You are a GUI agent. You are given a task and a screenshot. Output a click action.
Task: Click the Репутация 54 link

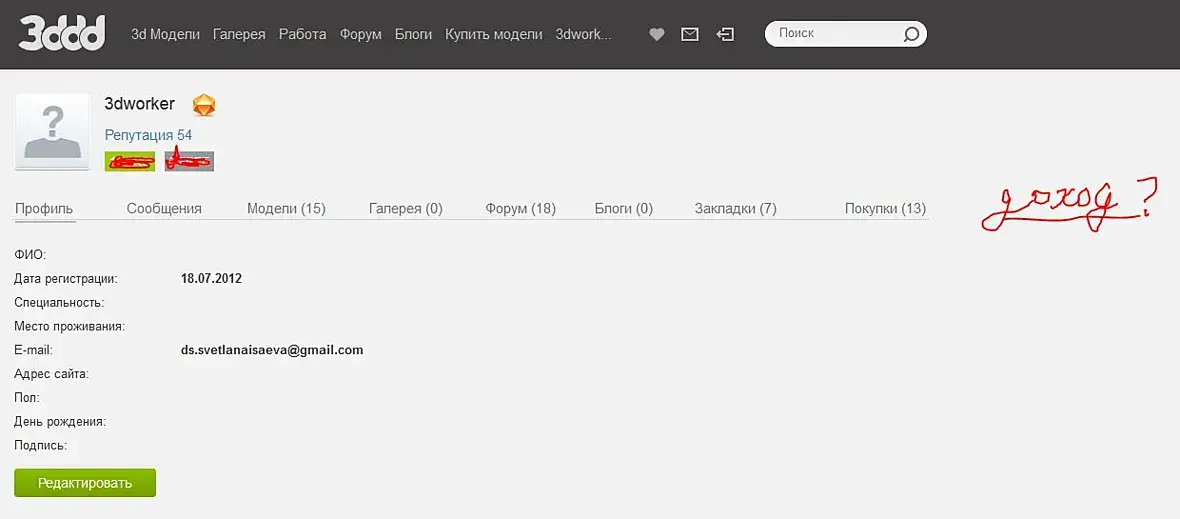[148, 135]
